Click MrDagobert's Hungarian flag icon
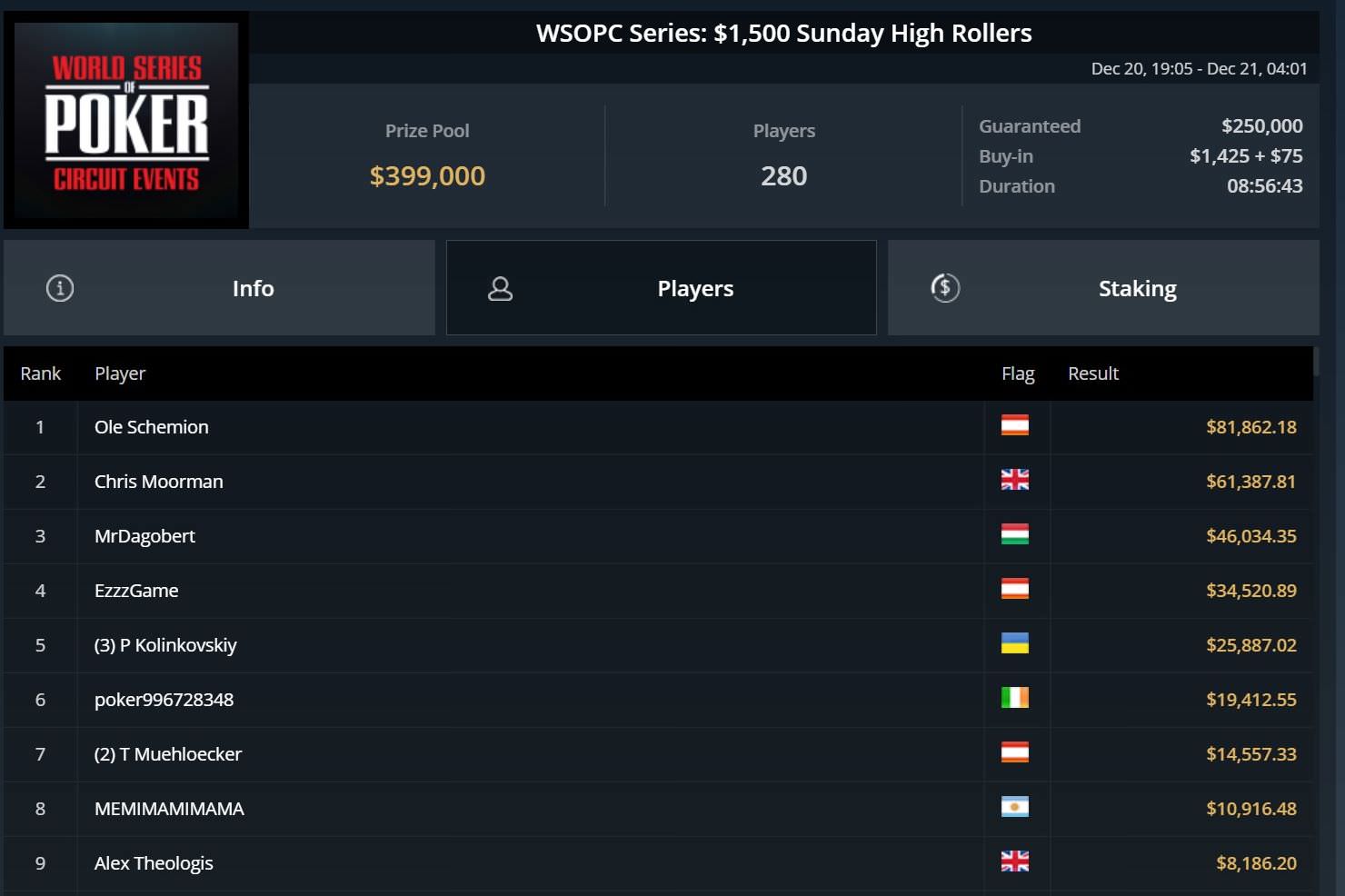 click(x=1015, y=534)
